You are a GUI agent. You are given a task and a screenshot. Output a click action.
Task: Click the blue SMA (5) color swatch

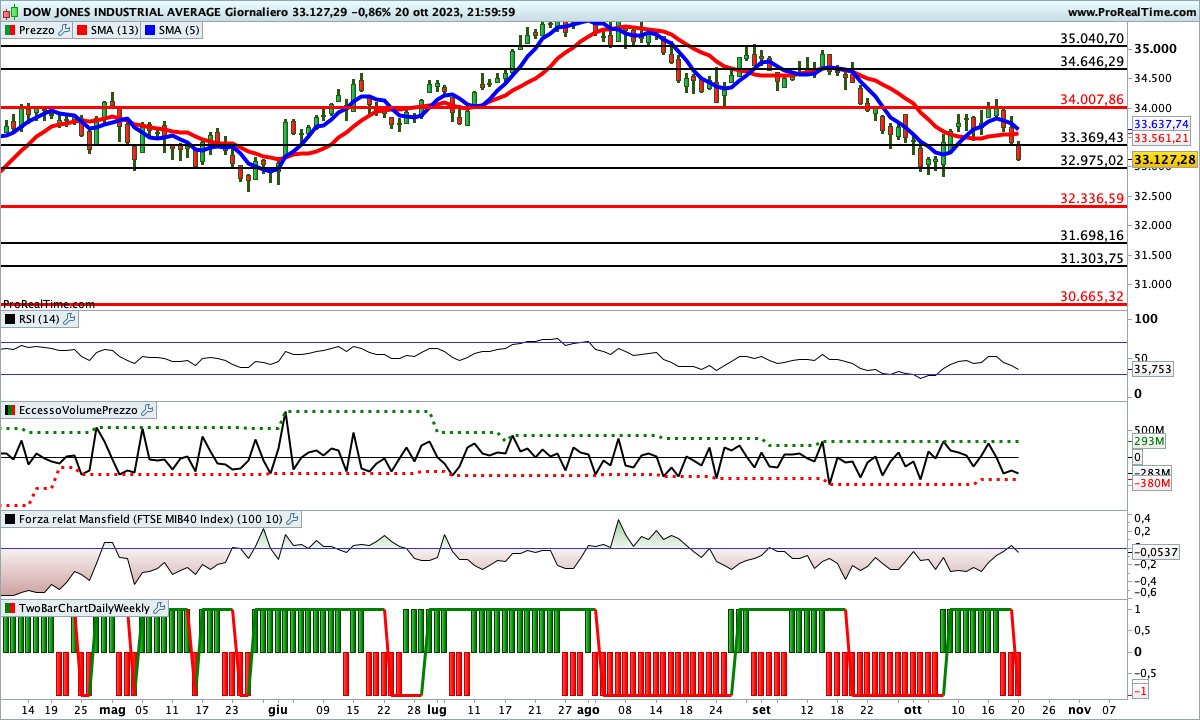(150, 30)
